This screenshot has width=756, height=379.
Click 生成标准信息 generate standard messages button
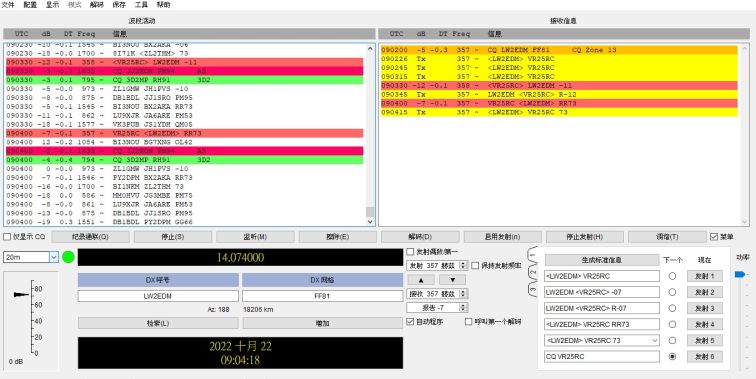[602, 260]
